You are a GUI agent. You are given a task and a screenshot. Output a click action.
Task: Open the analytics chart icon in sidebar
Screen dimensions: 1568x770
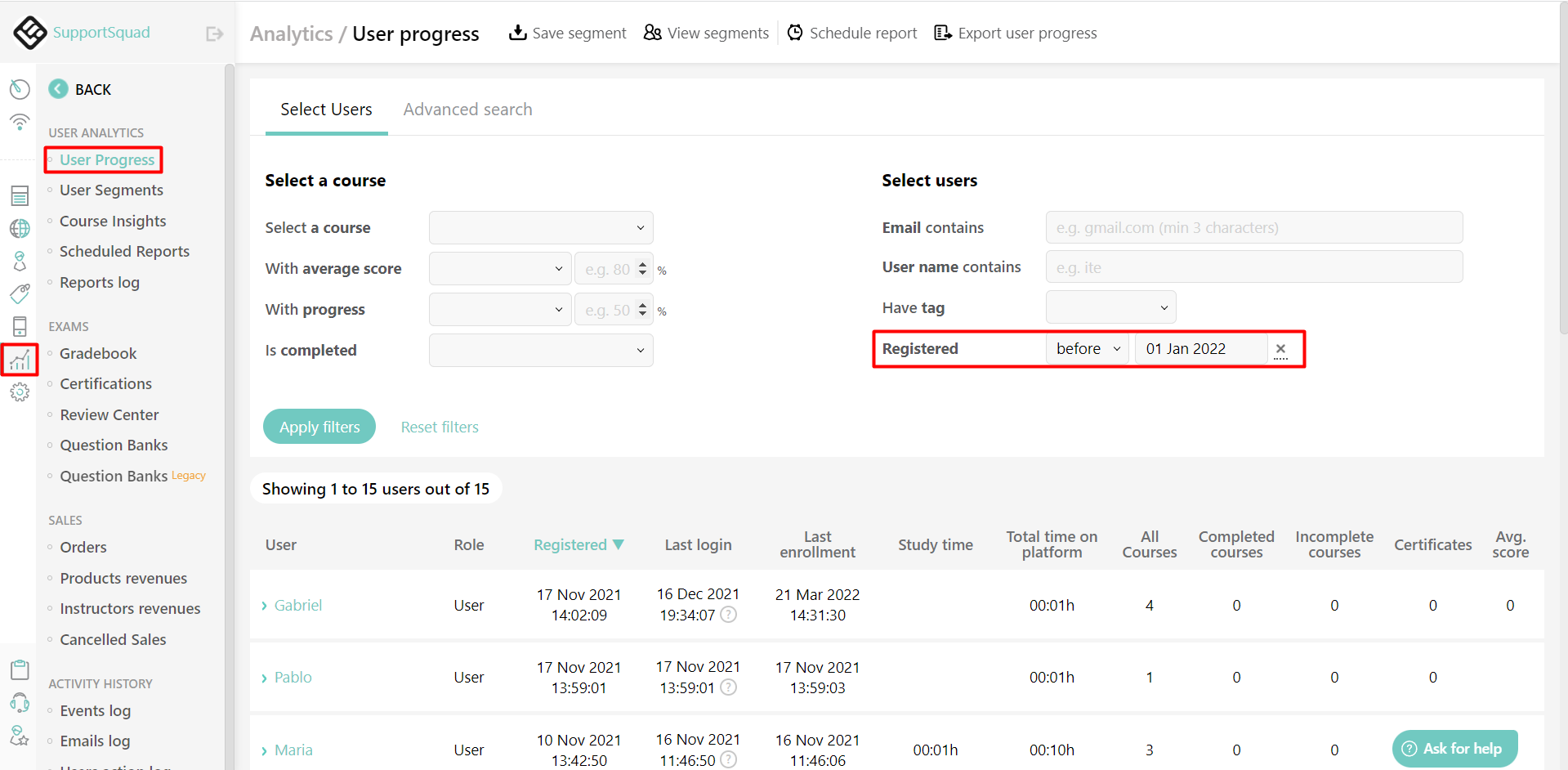click(20, 359)
